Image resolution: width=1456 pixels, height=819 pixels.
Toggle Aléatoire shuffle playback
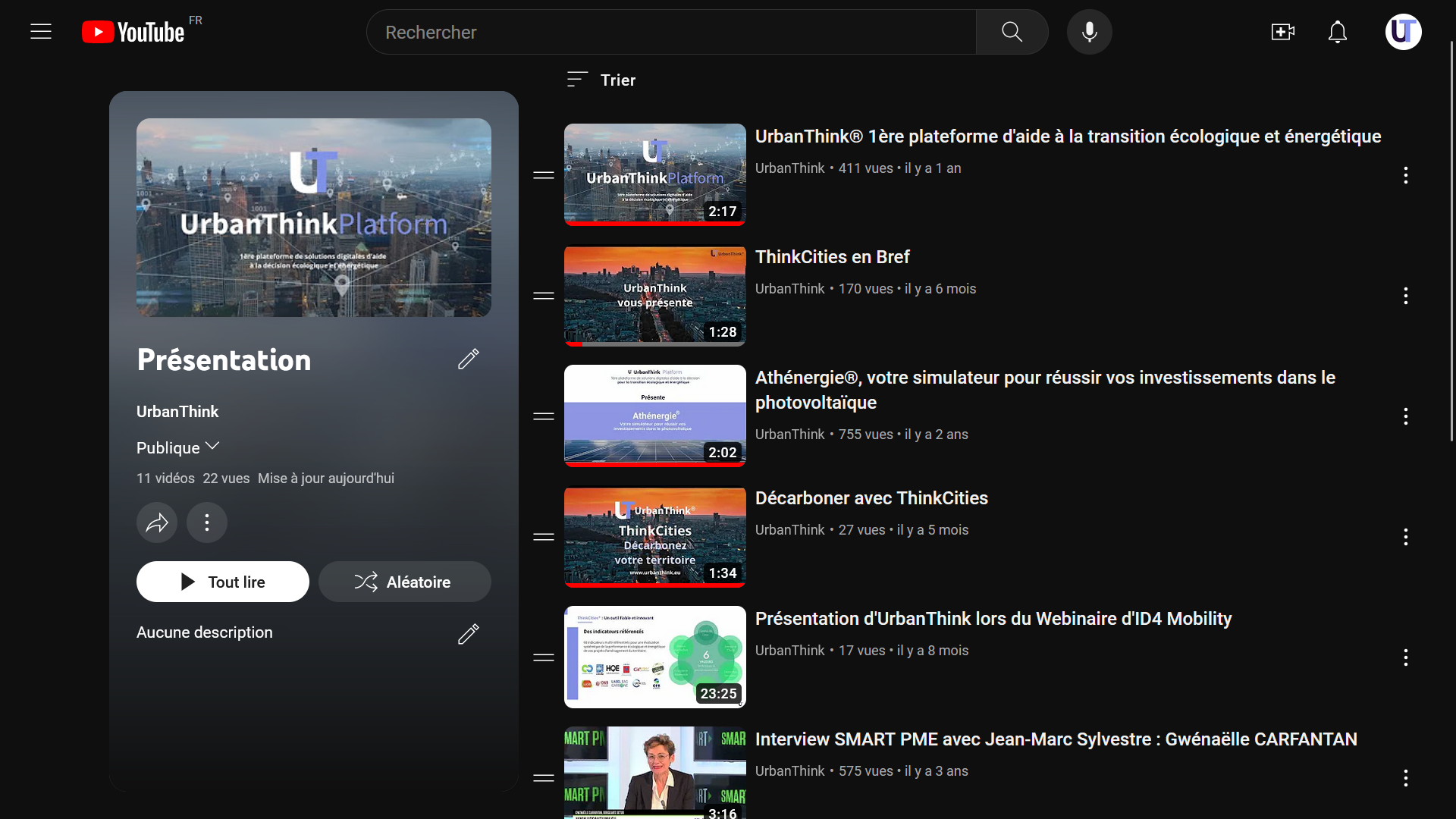point(404,582)
